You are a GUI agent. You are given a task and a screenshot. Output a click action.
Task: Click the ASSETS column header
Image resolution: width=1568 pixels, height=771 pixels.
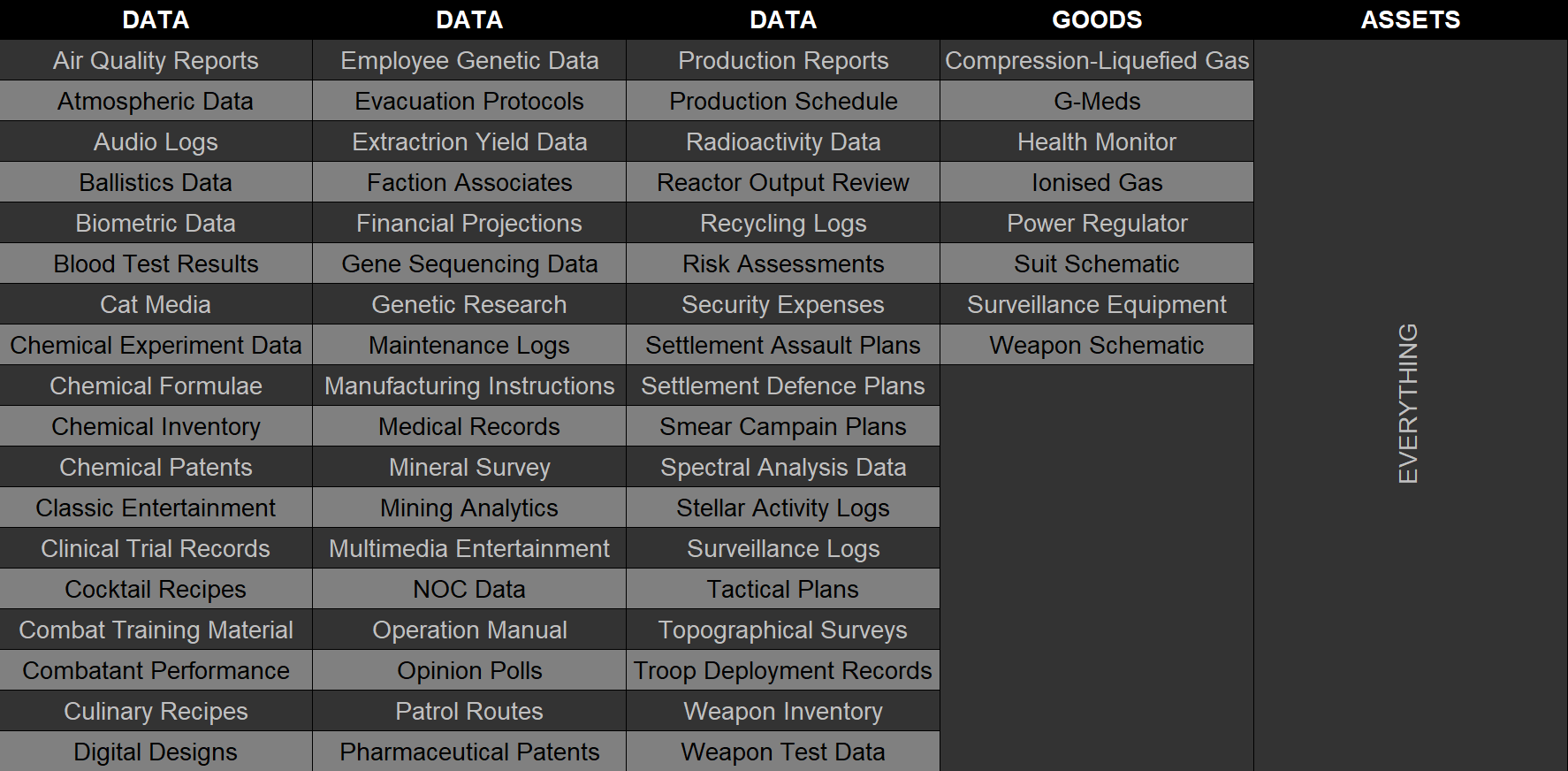point(1411,19)
